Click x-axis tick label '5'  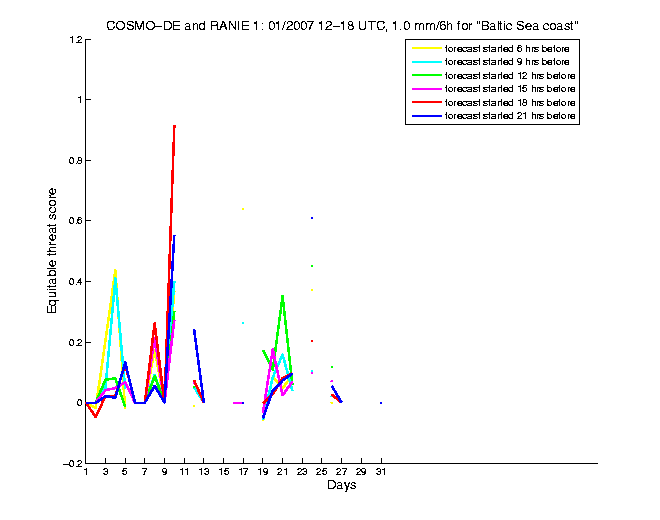click(125, 472)
